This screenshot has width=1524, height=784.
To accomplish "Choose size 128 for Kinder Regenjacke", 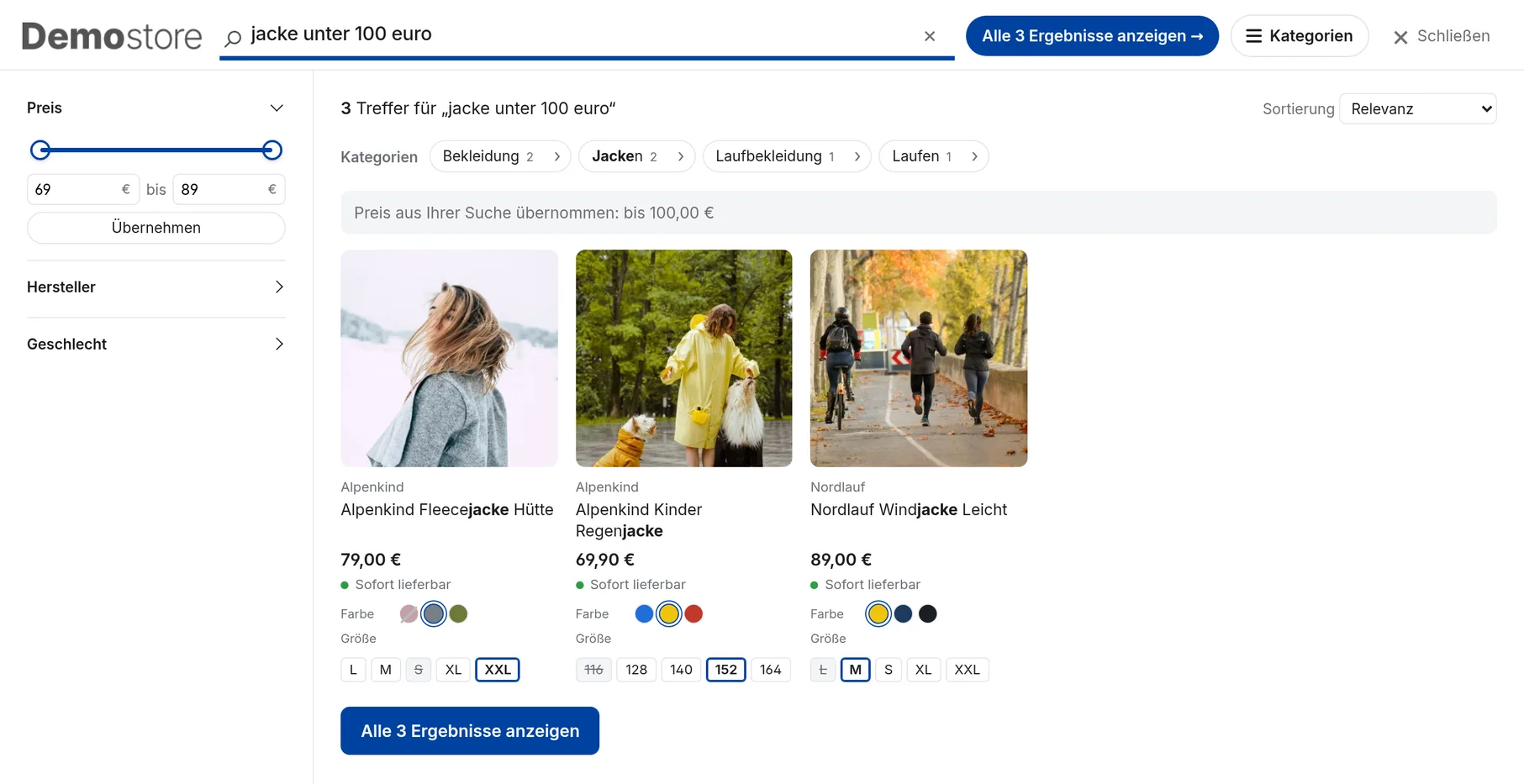I will pyautogui.click(x=636, y=670).
